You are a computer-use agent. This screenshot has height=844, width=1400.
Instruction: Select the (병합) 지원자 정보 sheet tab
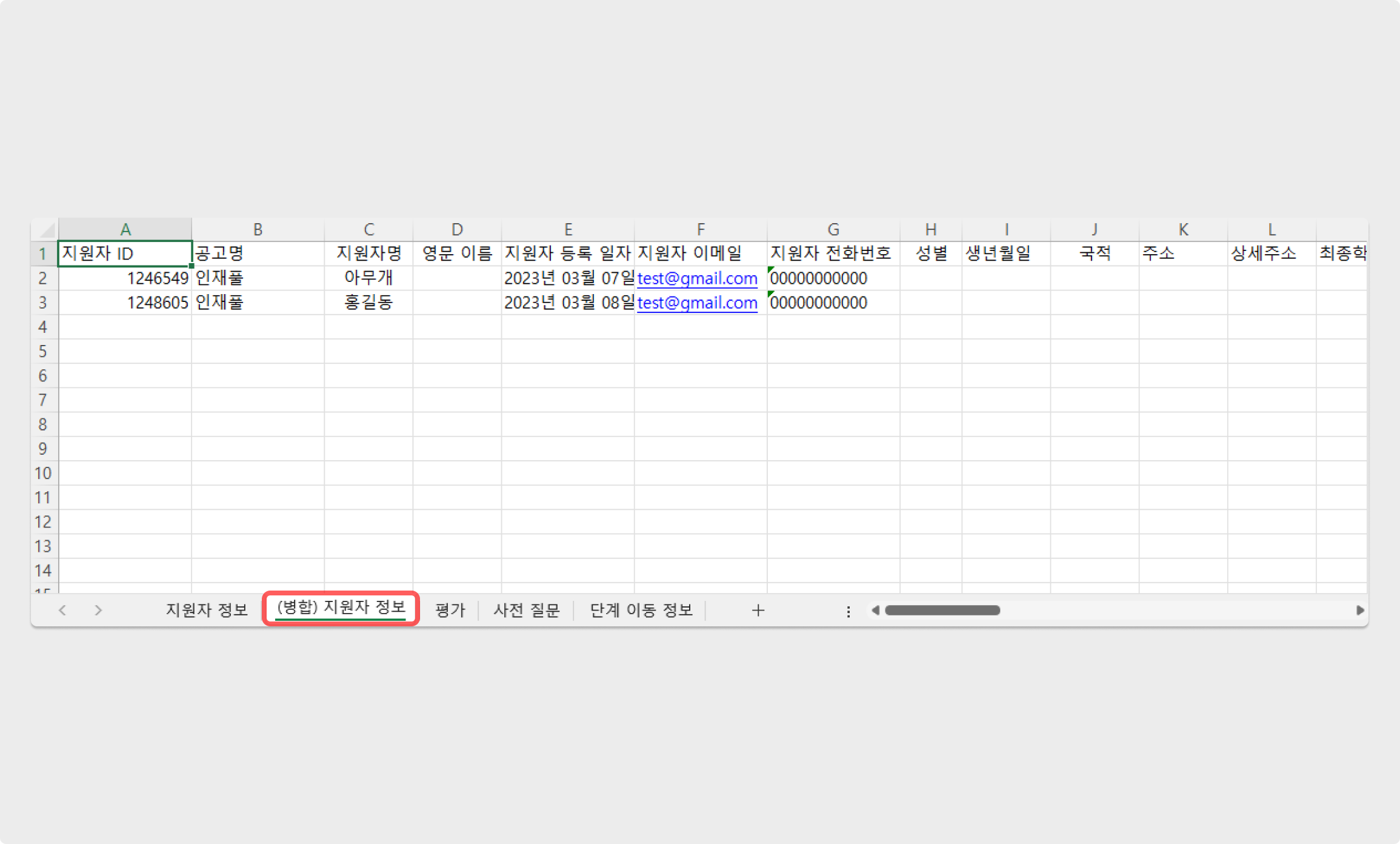pyautogui.click(x=341, y=608)
